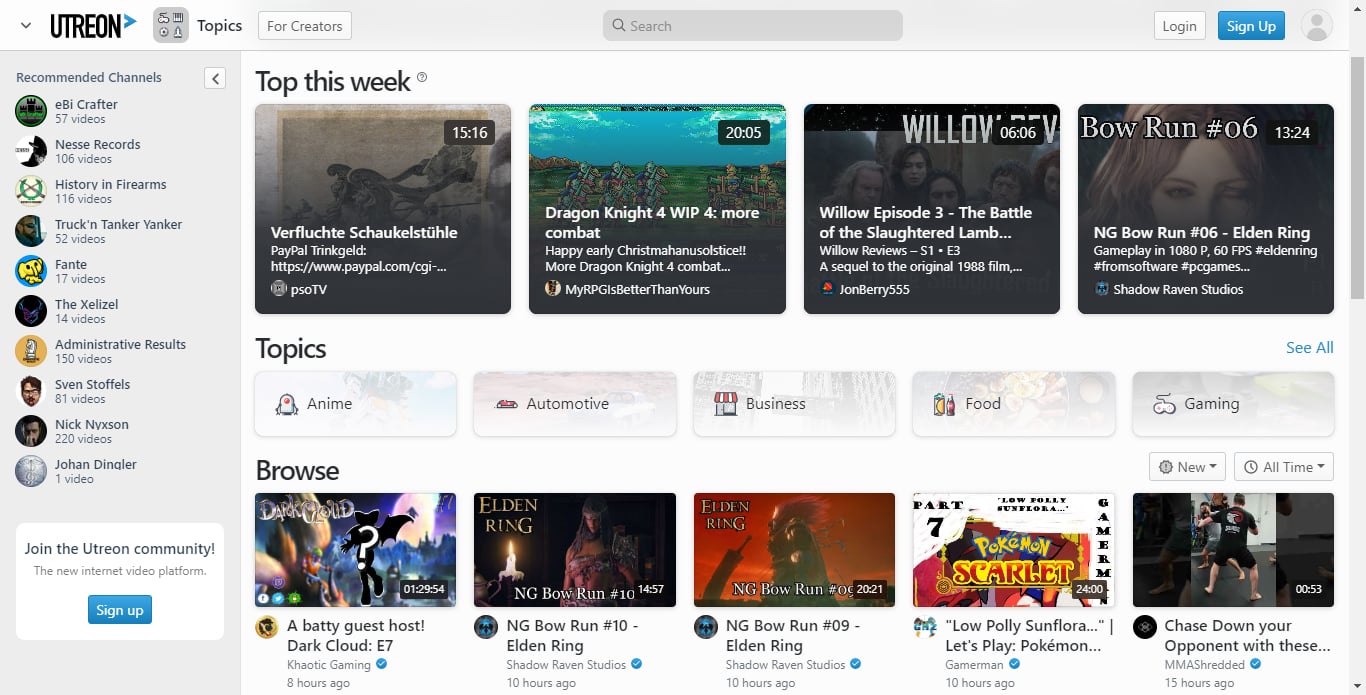Open NG Bow Run #10 thumbnail

point(575,550)
